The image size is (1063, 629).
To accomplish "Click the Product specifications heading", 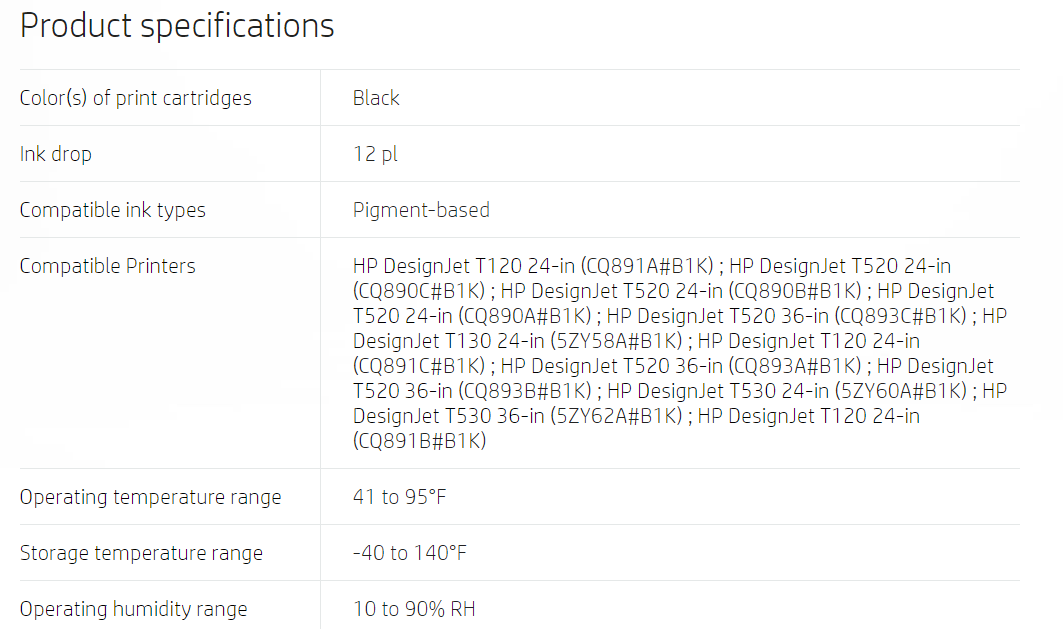I will coord(177,26).
